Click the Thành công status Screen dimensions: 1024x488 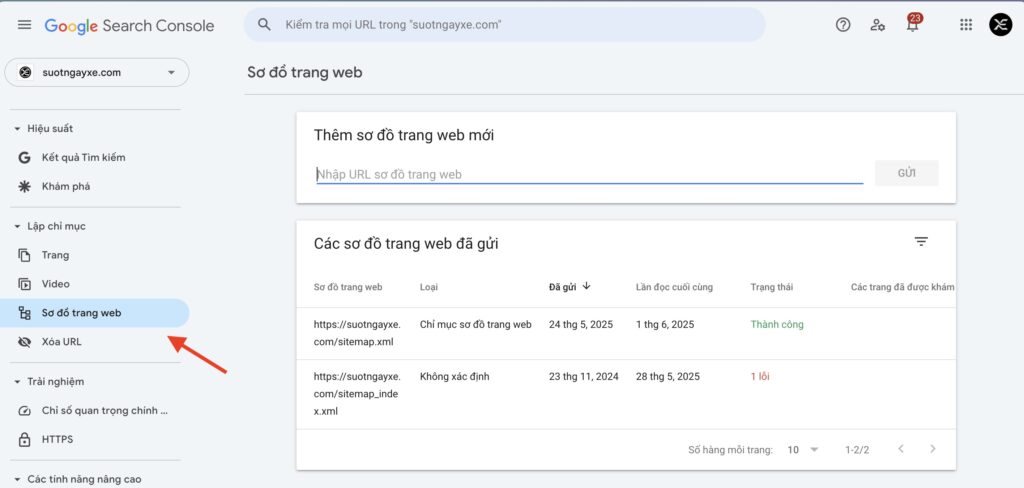[777, 325]
